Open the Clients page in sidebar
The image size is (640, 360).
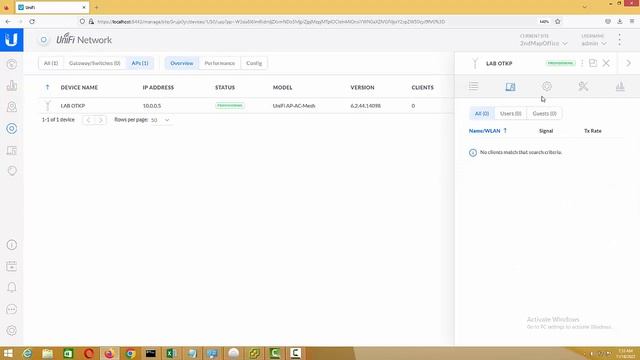[x=12, y=150]
